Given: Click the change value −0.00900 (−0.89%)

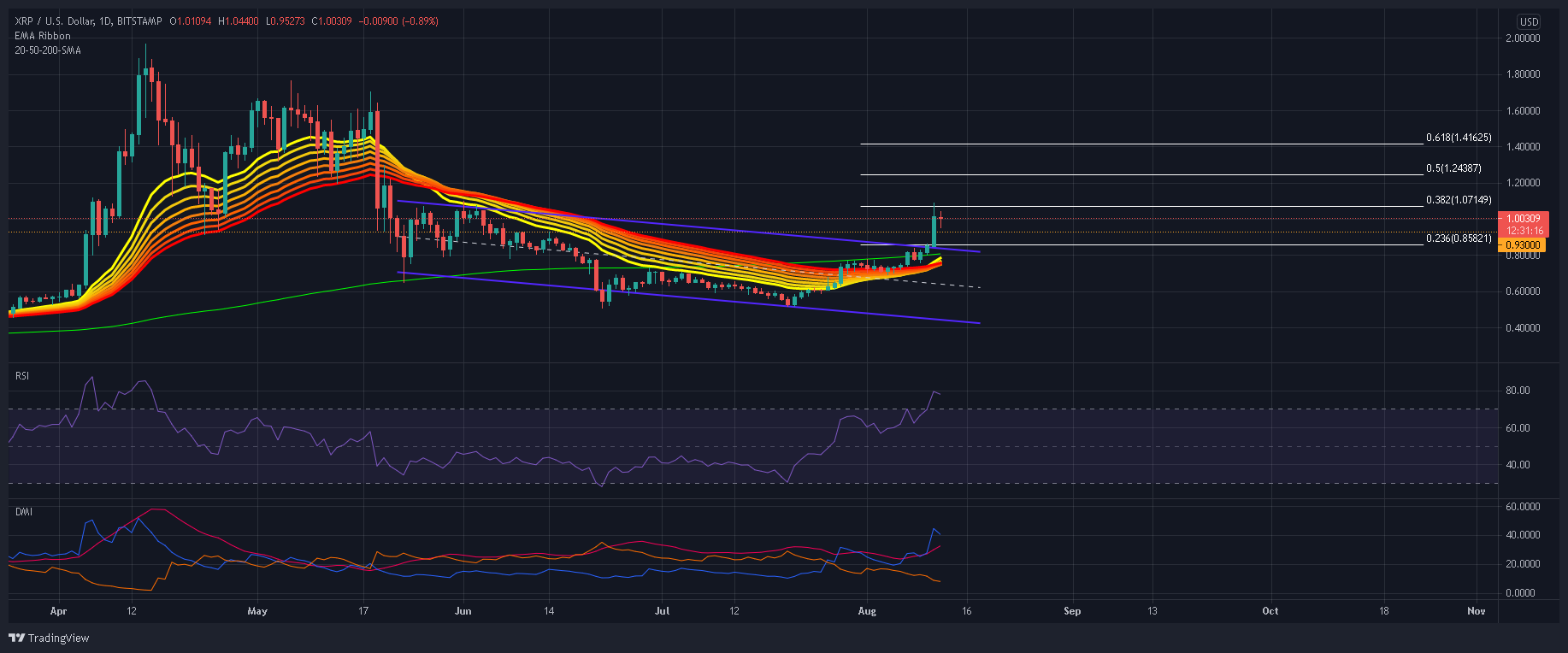Looking at the screenshot, I should coord(398,21).
